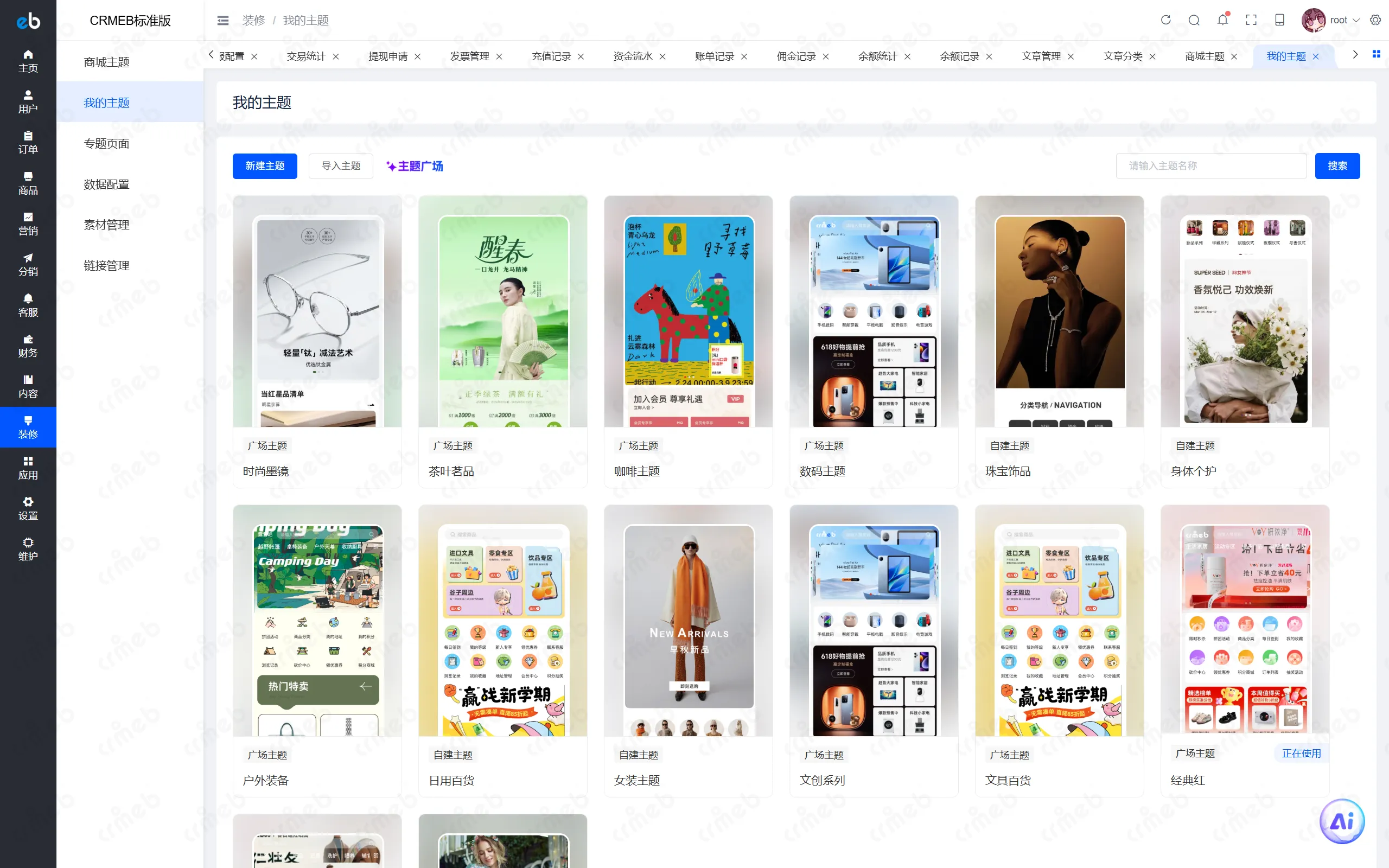The width and height of the screenshot is (1389, 868).
Task: Select 商城主题 in the side menu
Action: (x=130, y=62)
